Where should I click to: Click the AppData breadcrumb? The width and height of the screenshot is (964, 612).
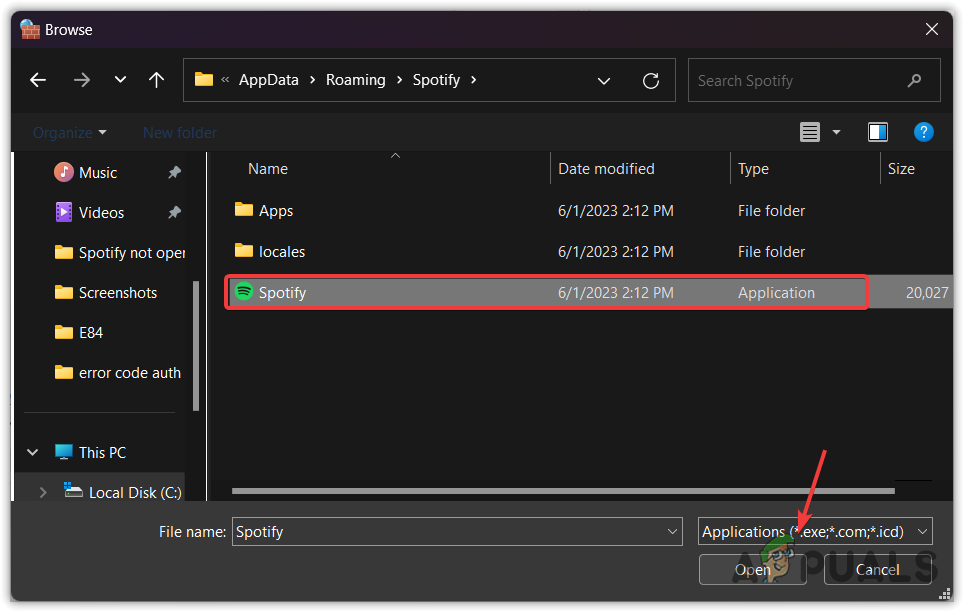point(269,80)
